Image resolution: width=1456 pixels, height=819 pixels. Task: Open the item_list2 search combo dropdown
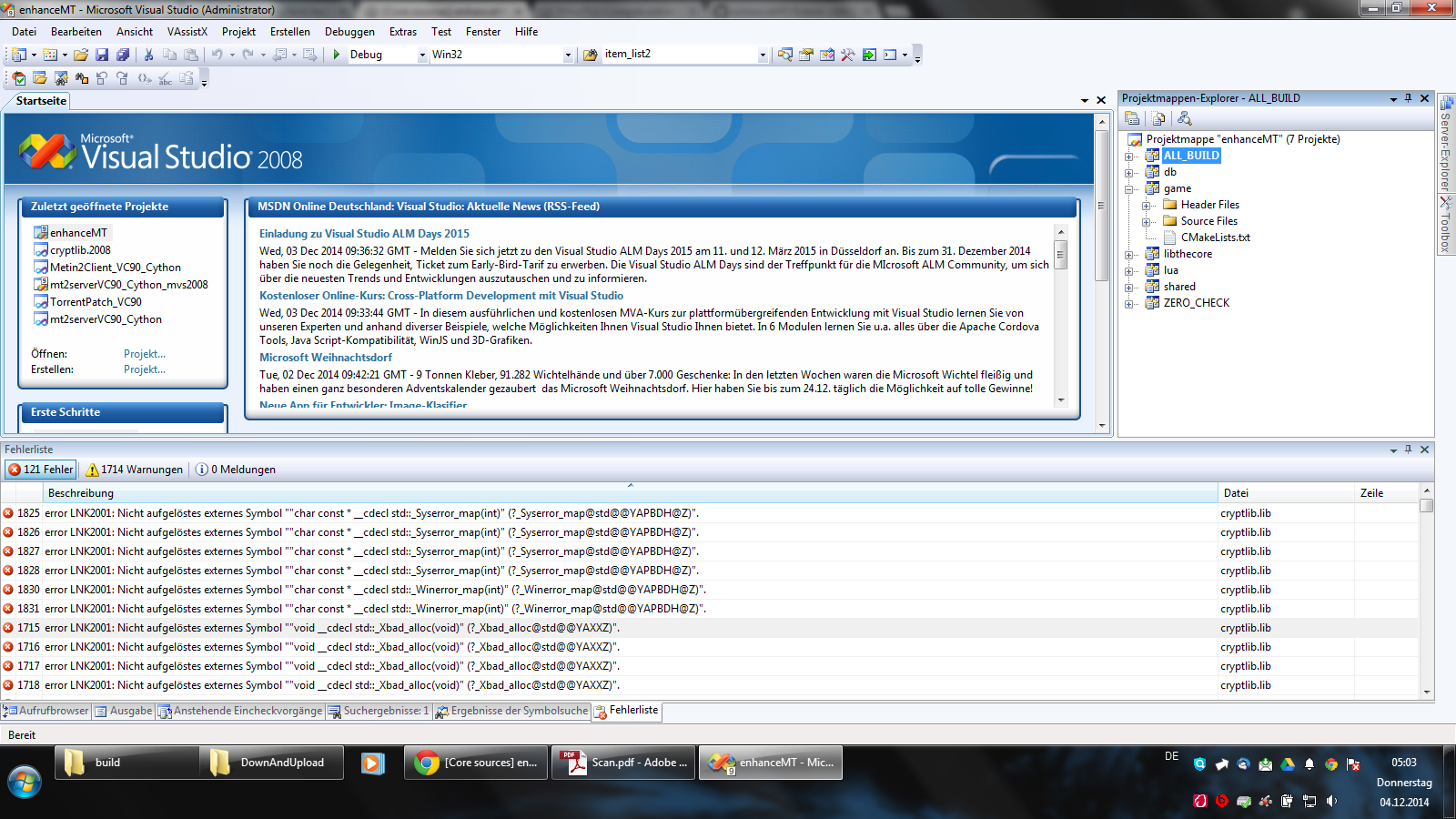(x=763, y=55)
